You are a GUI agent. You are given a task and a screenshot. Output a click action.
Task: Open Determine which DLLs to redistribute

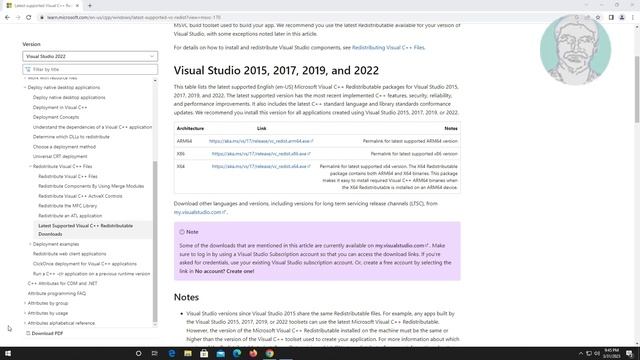pos(71,137)
